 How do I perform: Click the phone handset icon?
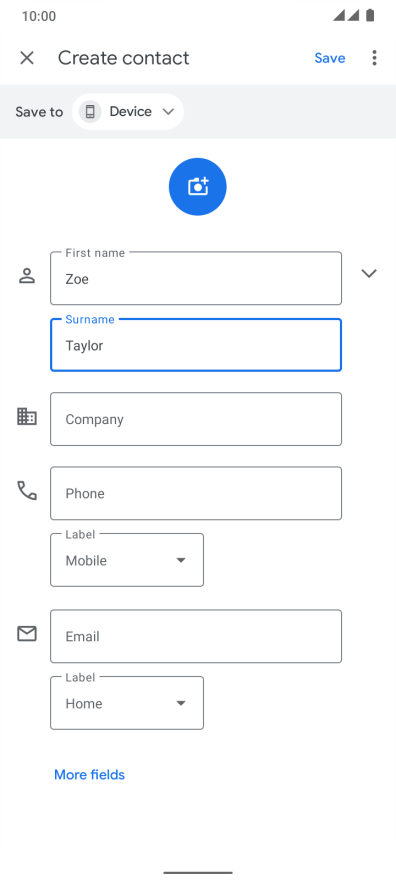(27, 491)
